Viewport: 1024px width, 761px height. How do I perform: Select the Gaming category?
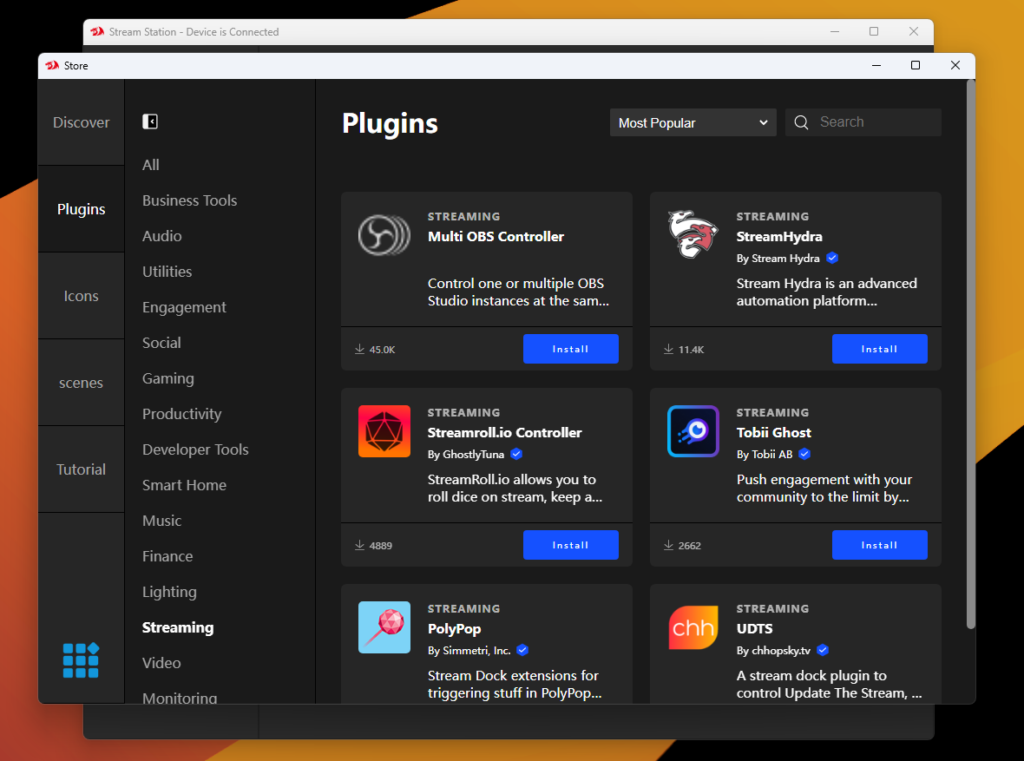click(x=168, y=378)
